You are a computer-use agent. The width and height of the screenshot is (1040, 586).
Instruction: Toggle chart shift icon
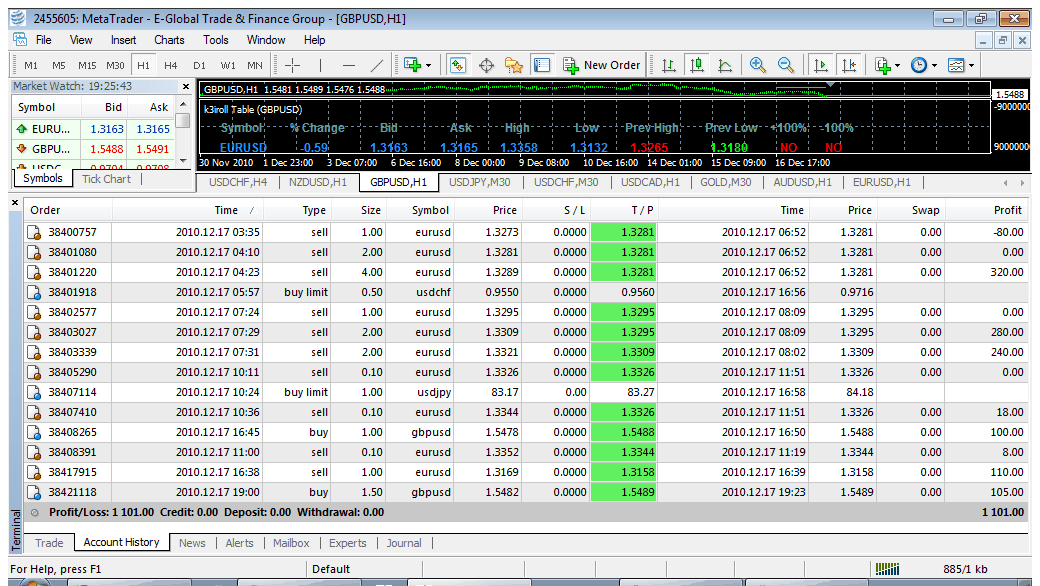coord(849,65)
